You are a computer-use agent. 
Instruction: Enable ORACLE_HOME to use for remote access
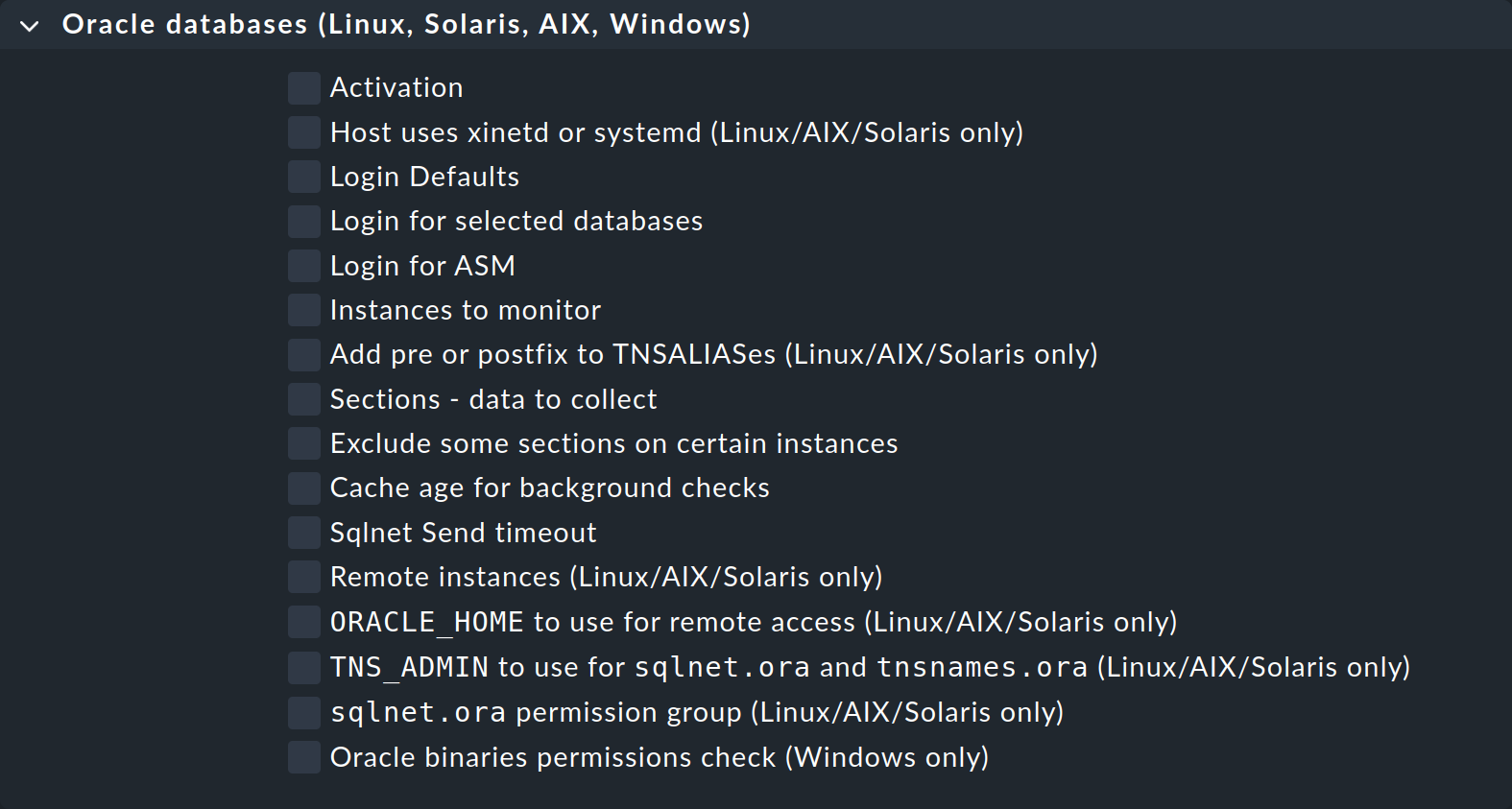tap(302, 621)
